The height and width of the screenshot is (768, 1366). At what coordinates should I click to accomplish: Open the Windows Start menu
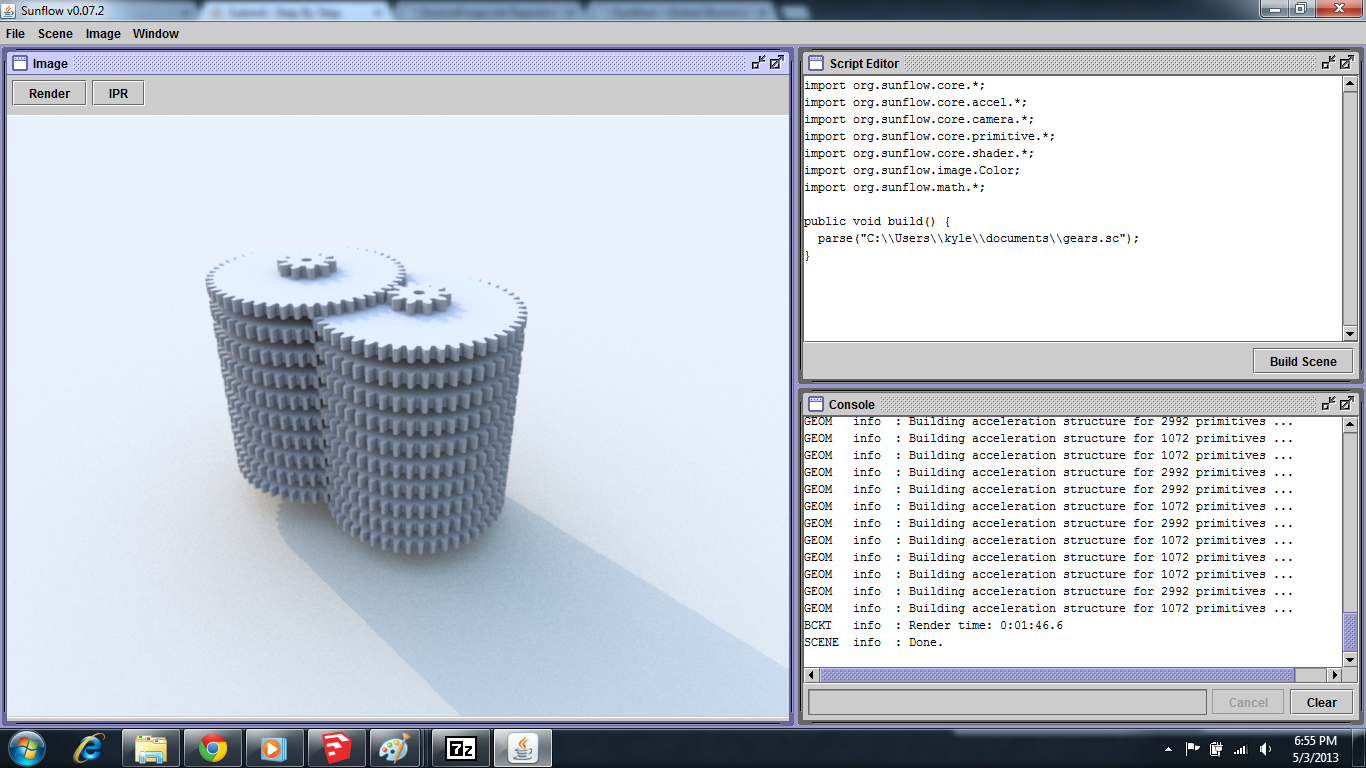(25, 748)
